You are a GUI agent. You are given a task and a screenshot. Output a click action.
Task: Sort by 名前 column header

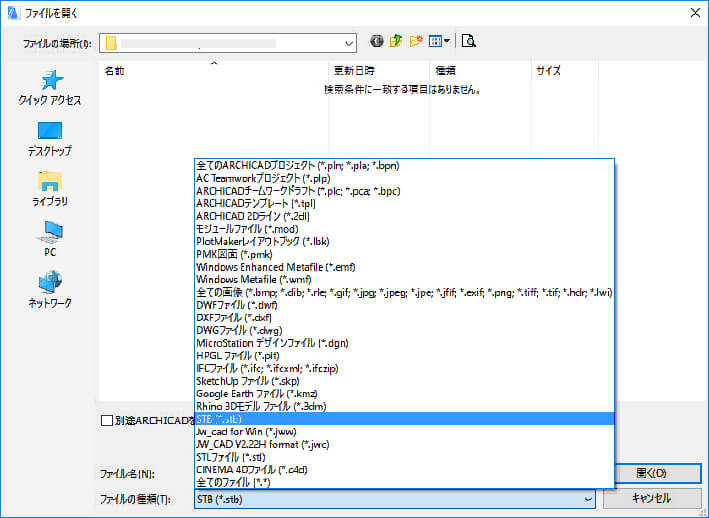point(214,71)
